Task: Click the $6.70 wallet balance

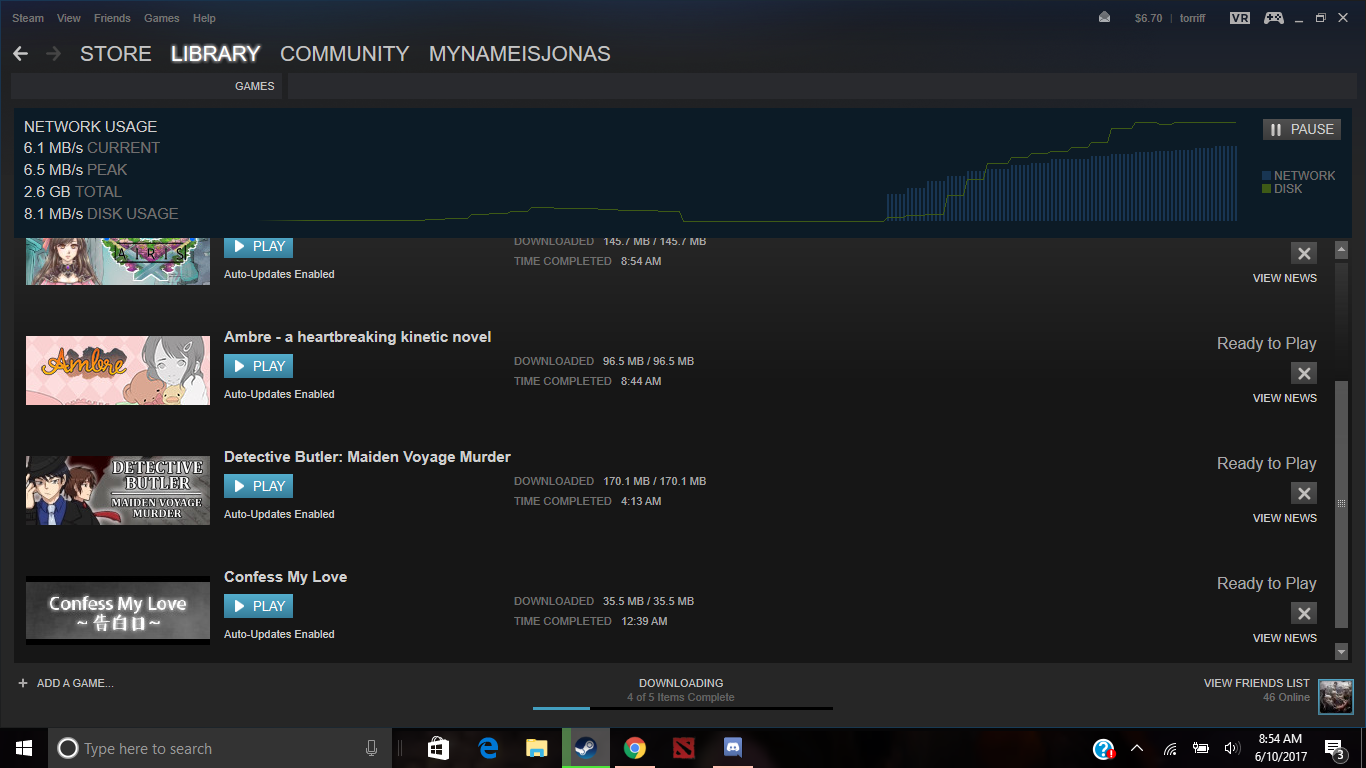Action: coord(1148,18)
